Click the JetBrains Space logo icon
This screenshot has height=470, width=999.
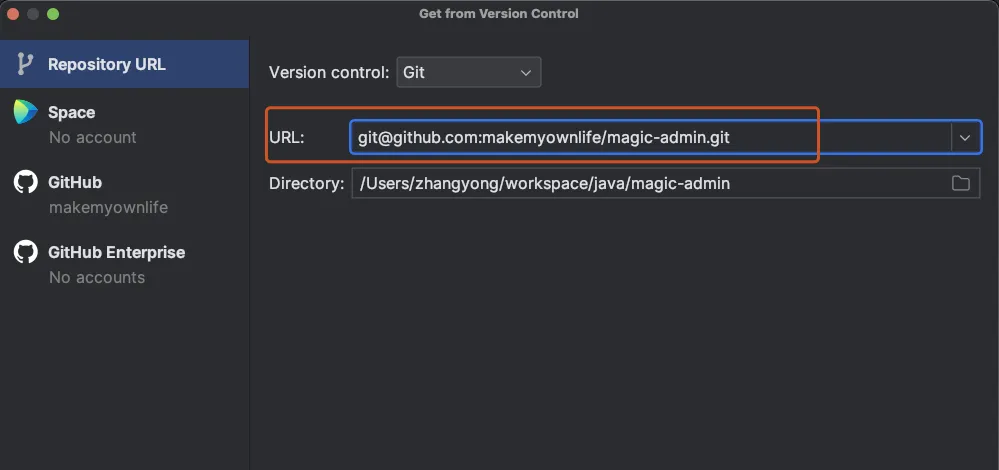25,112
